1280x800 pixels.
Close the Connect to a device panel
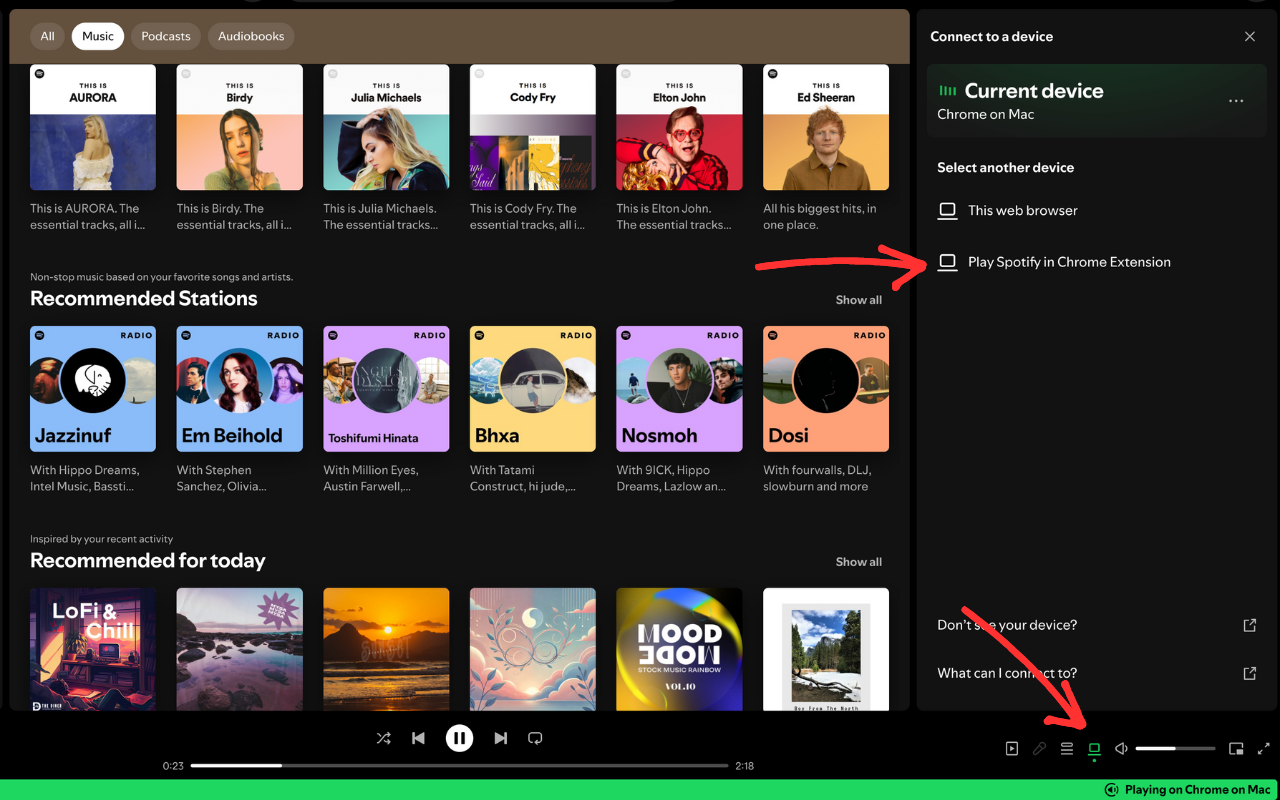tap(1250, 36)
